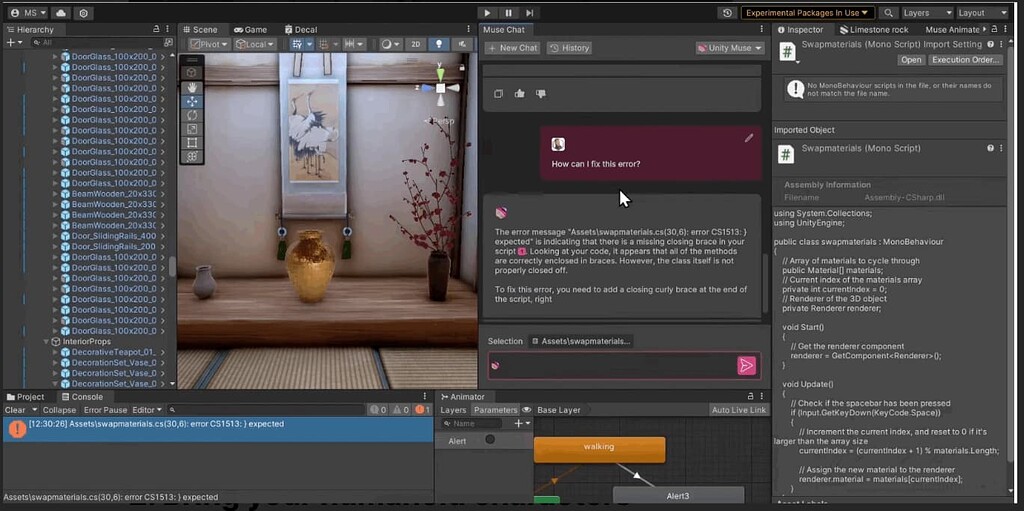Click the citation marker in Muse response

(521, 251)
